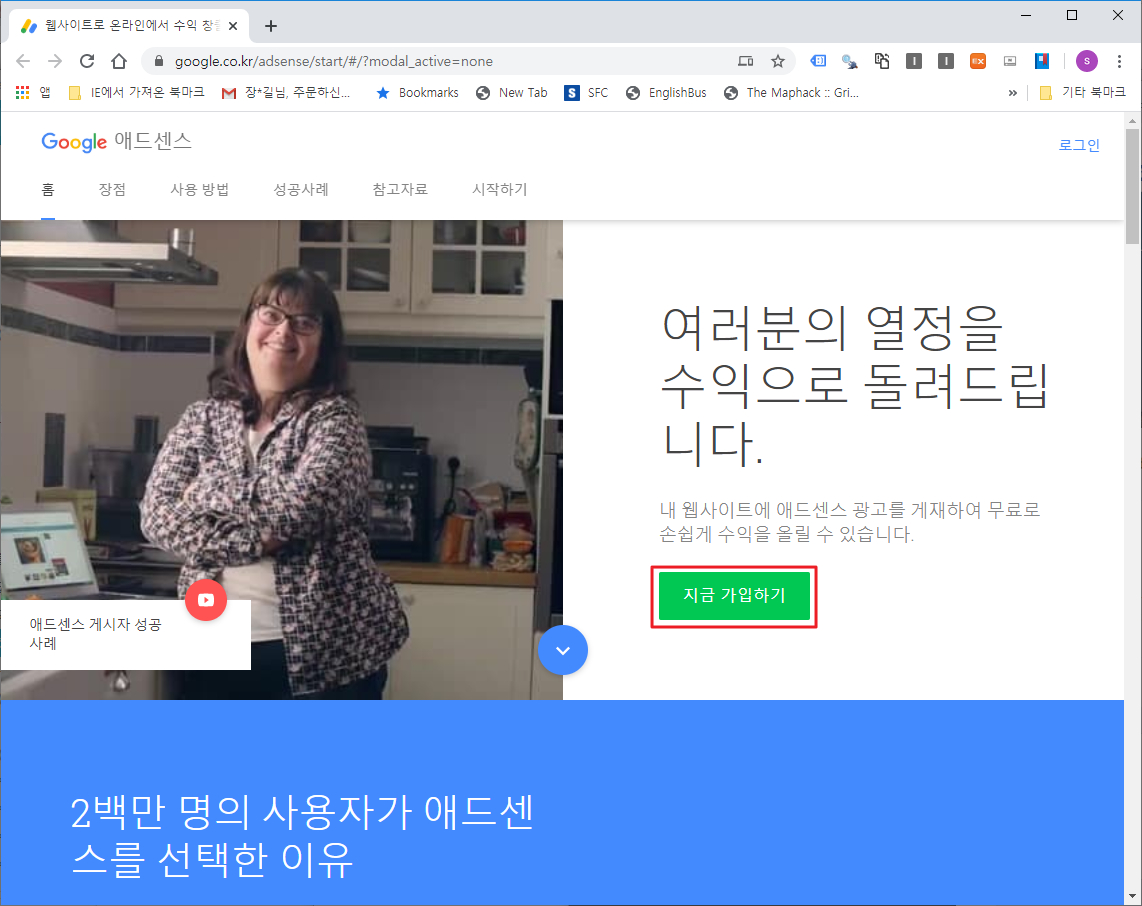Click the browser forward arrow
1142x906 pixels.
(x=55, y=61)
